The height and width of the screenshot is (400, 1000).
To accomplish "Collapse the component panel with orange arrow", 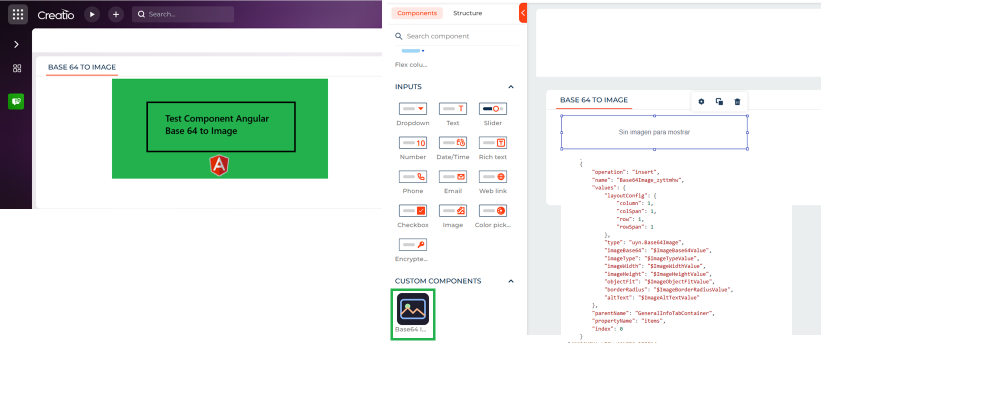I will pyautogui.click(x=523, y=12).
